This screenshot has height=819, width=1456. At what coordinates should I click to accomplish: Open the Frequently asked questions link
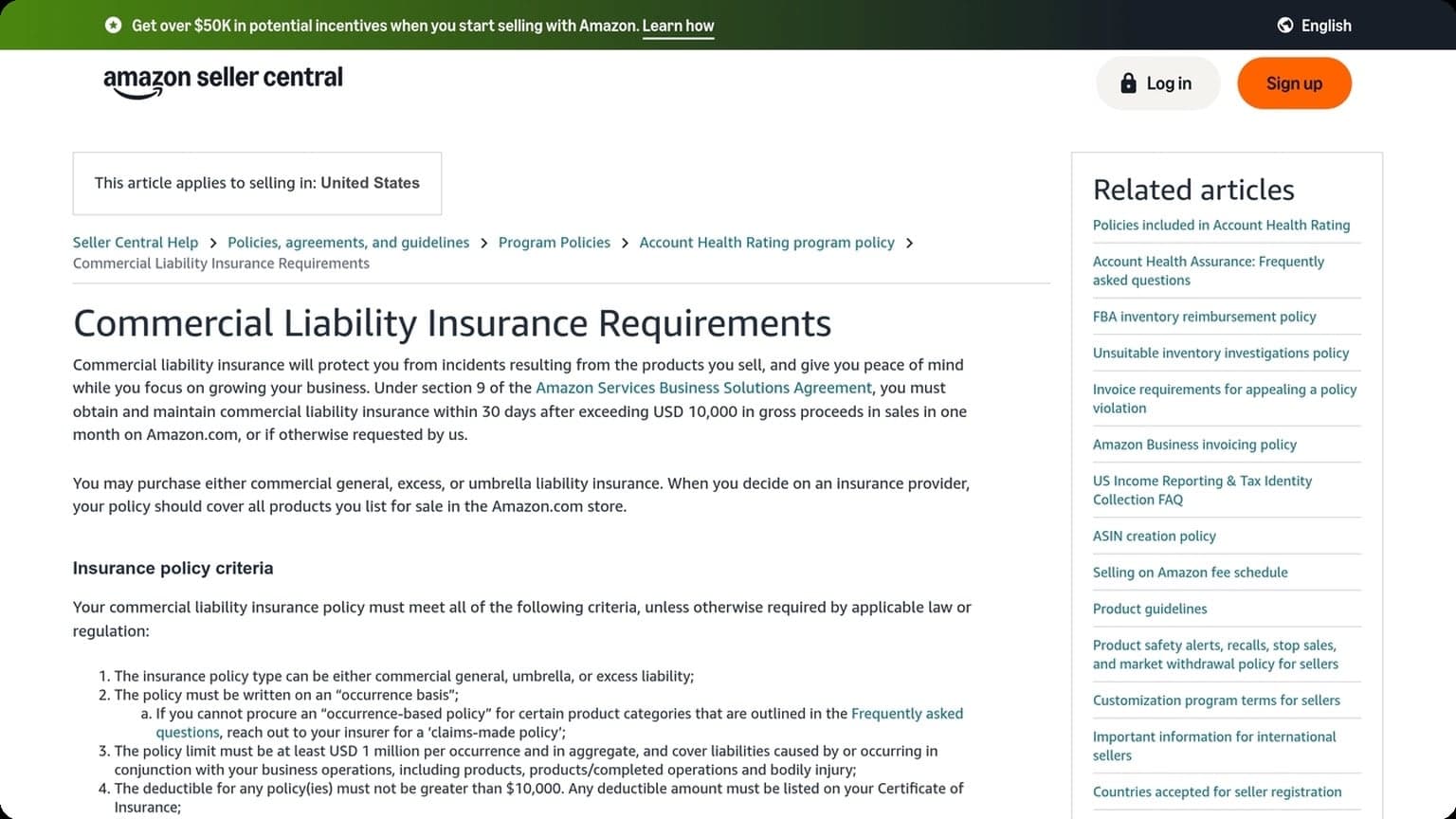pyautogui.click(x=906, y=714)
